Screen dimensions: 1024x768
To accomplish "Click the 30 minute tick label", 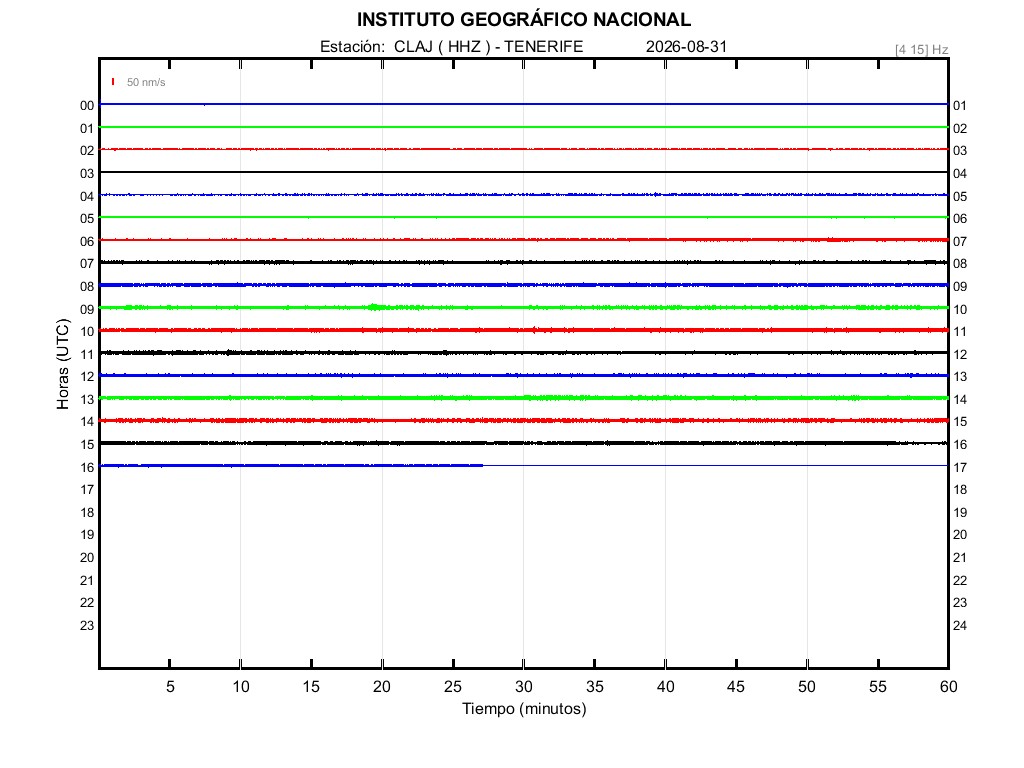I will pyautogui.click(x=524, y=686).
